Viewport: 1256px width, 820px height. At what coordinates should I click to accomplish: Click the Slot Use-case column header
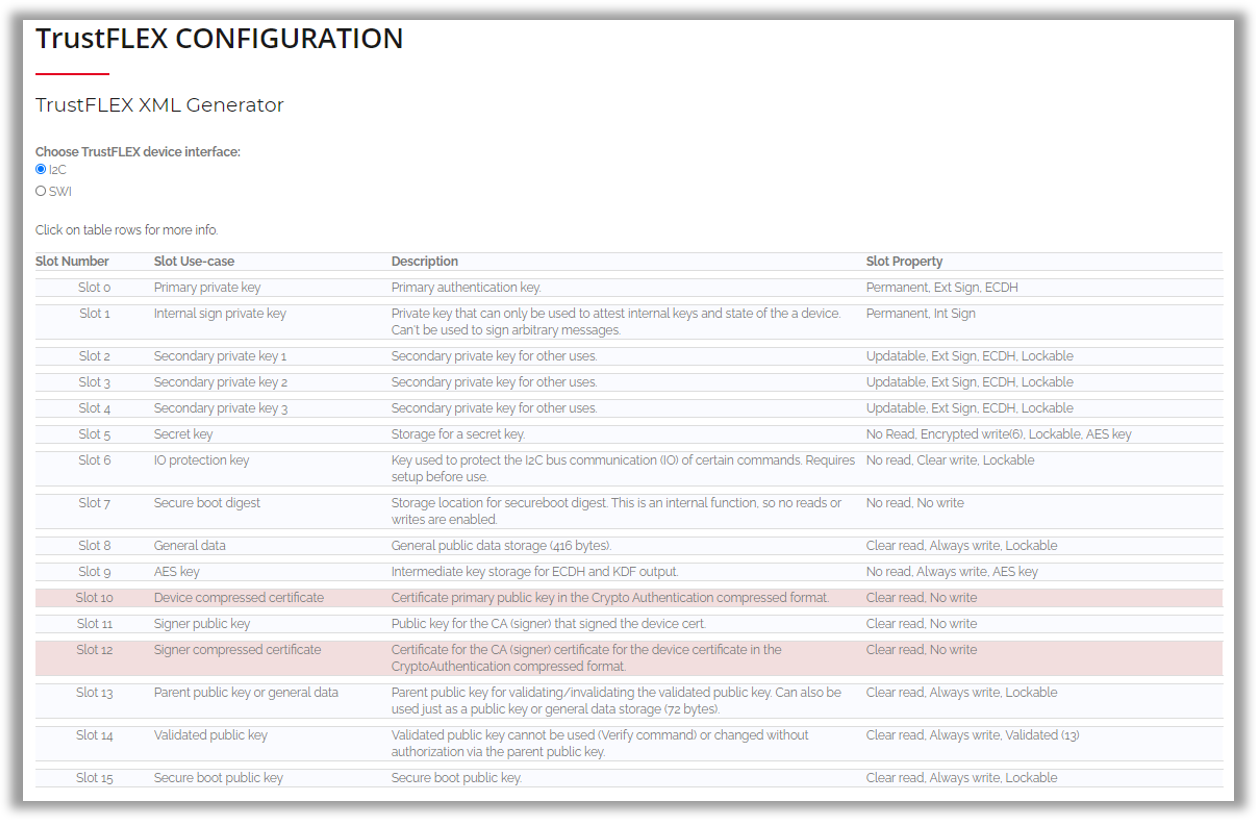194,262
